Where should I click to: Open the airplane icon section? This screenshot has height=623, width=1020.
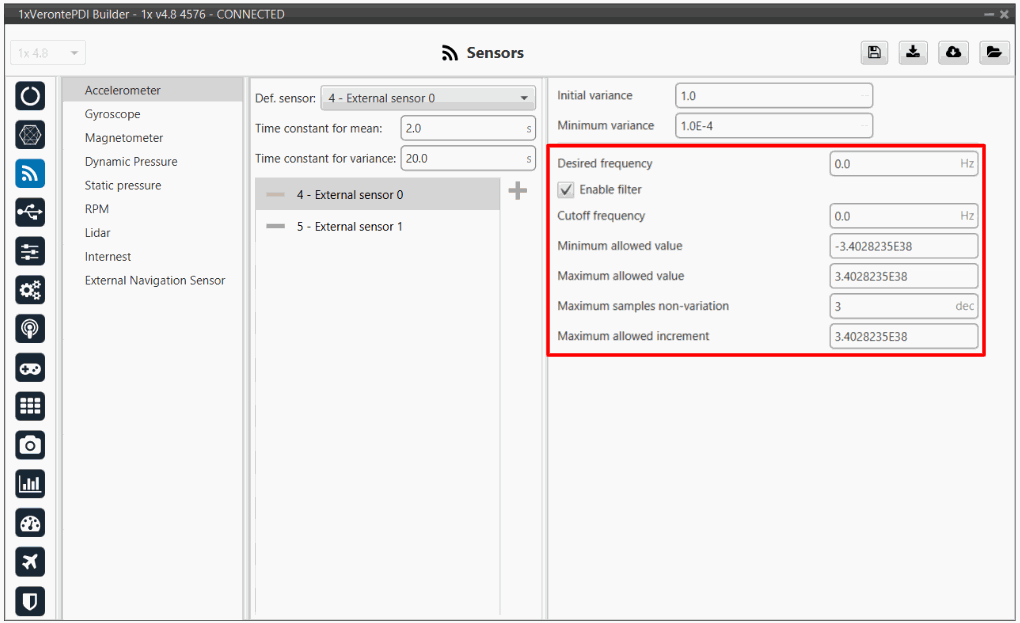pos(30,562)
